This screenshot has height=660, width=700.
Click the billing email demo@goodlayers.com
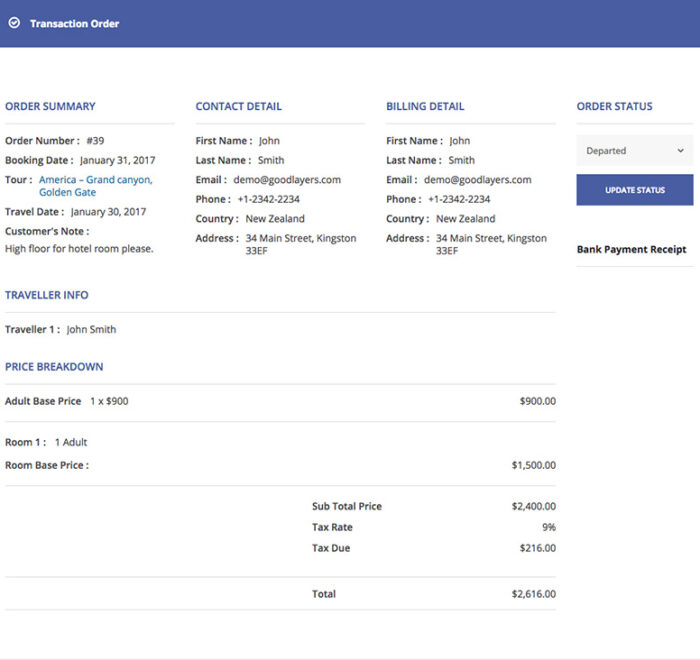[478, 180]
